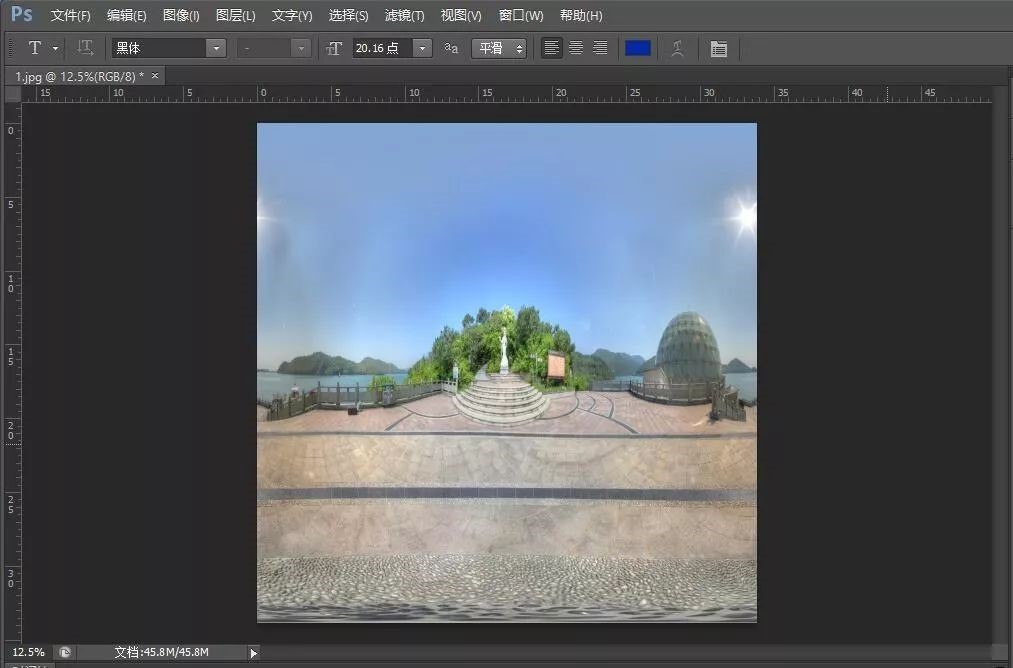Toggle text orientation icon
Screen dimensions: 1013x668
(85, 48)
